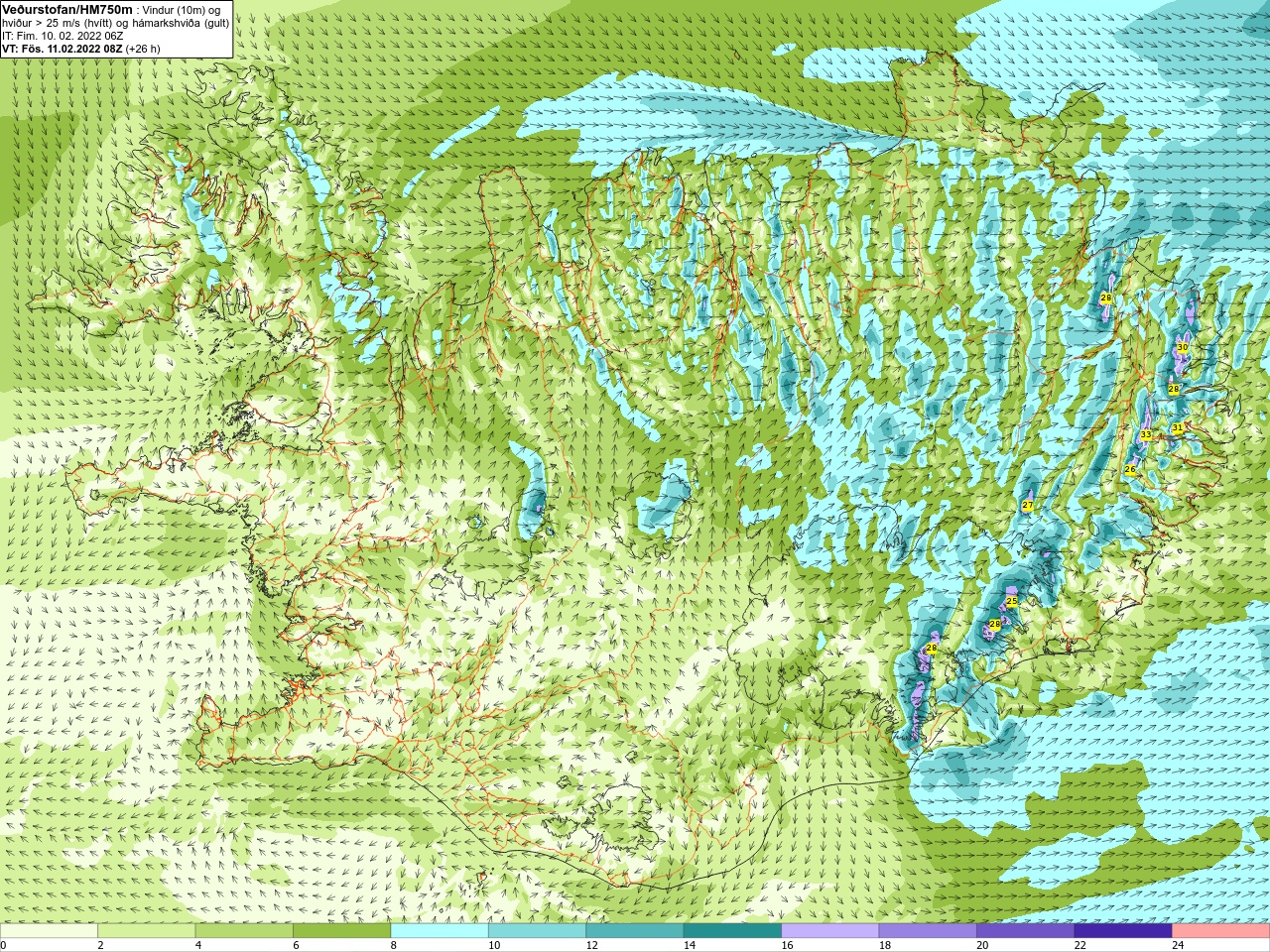This screenshot has height=952, width=1270.
Task: Click the '(+26 h)' forecast offset text
Action: pos(143,49)
